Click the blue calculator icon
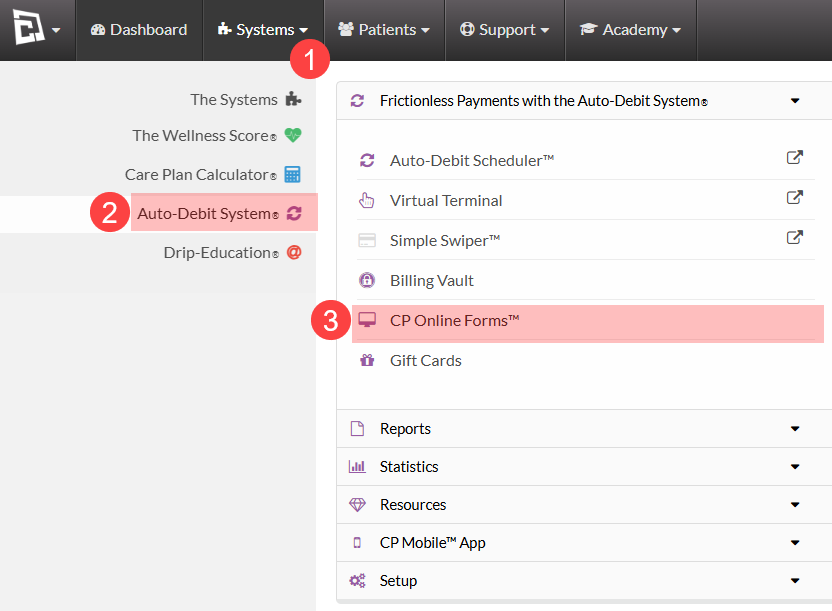Screen dimensions: 832x611 coord(292,174)
